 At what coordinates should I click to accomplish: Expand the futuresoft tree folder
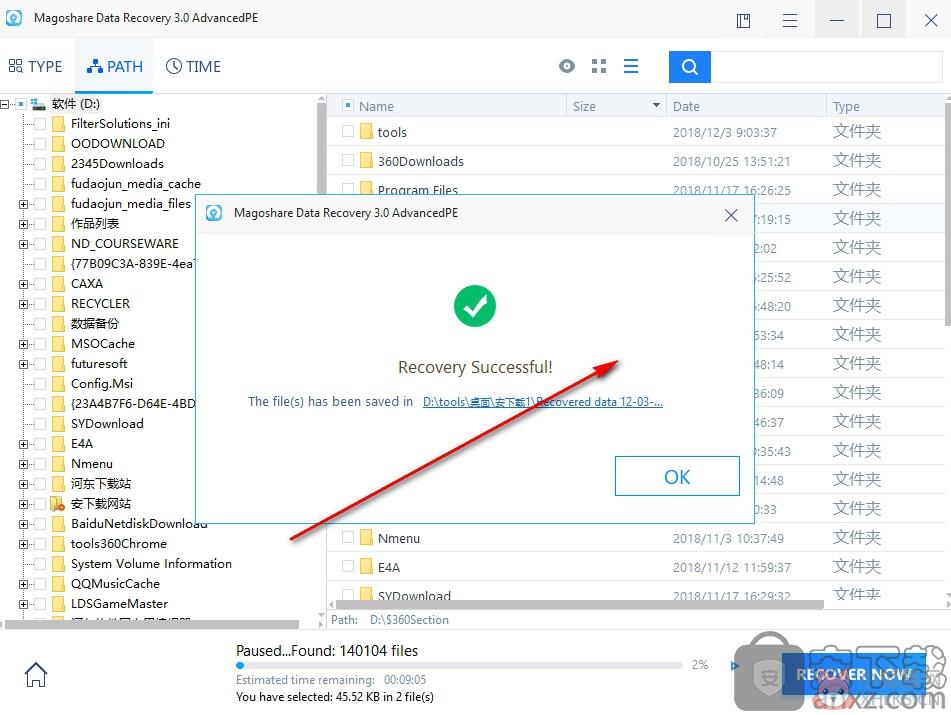(x=23, y=364)
